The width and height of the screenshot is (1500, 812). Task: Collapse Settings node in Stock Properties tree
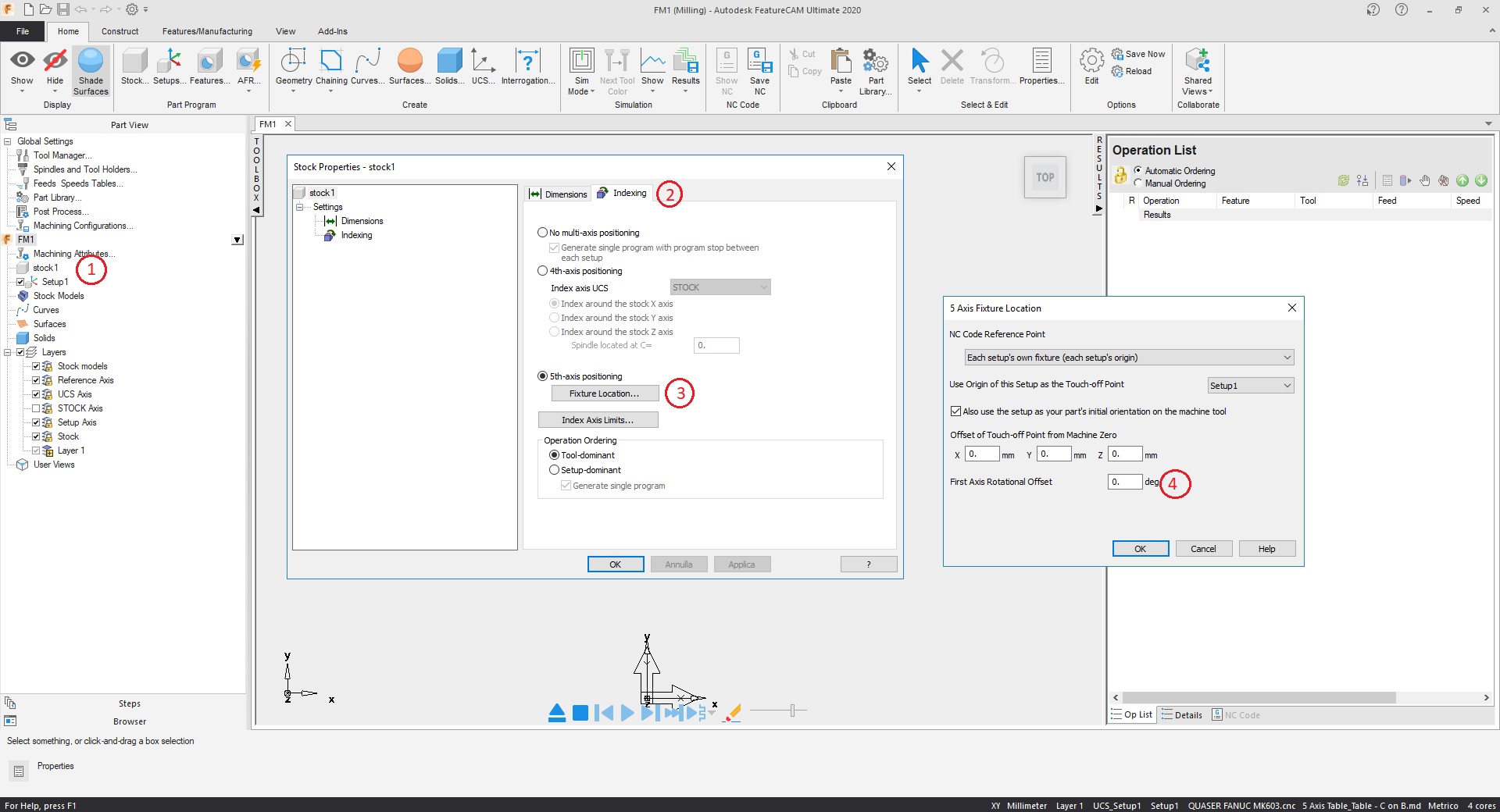click(x=299, y=207)
